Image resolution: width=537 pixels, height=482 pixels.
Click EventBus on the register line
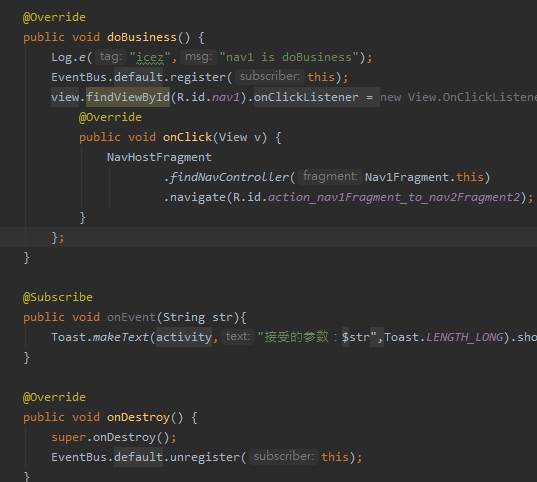[79, 77]
